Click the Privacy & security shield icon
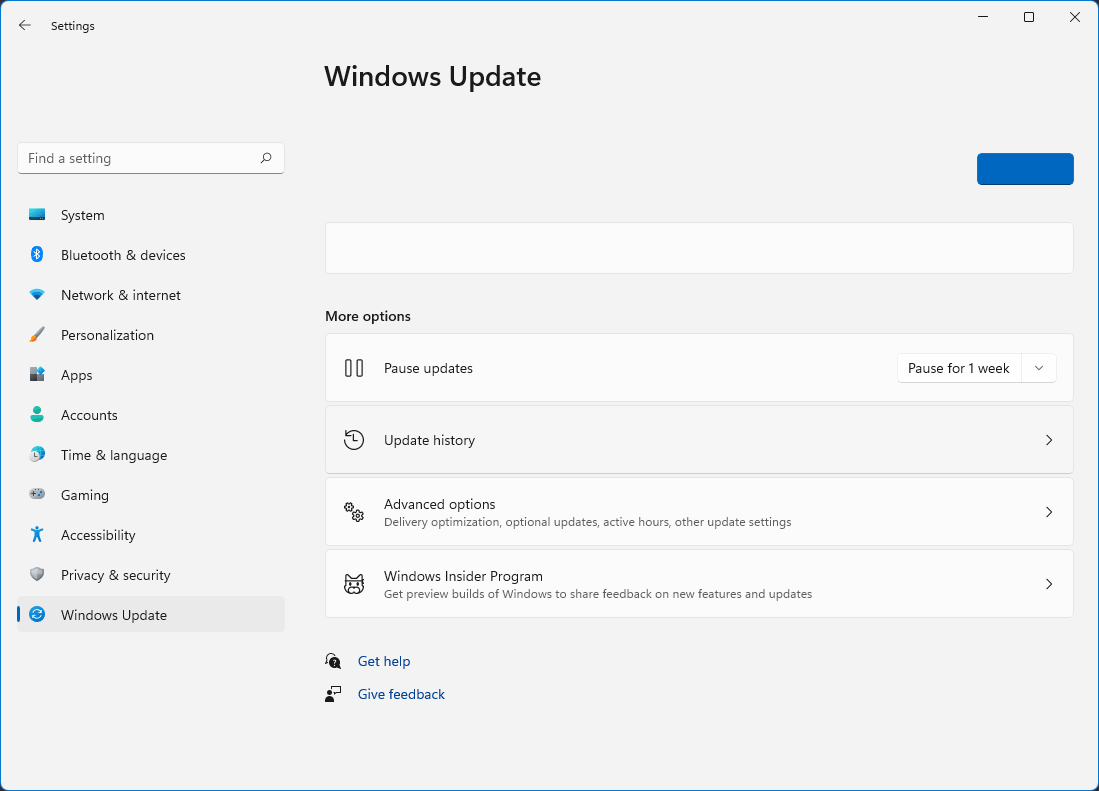Viewport: 1099px width, 791px height. coord(37,575)
